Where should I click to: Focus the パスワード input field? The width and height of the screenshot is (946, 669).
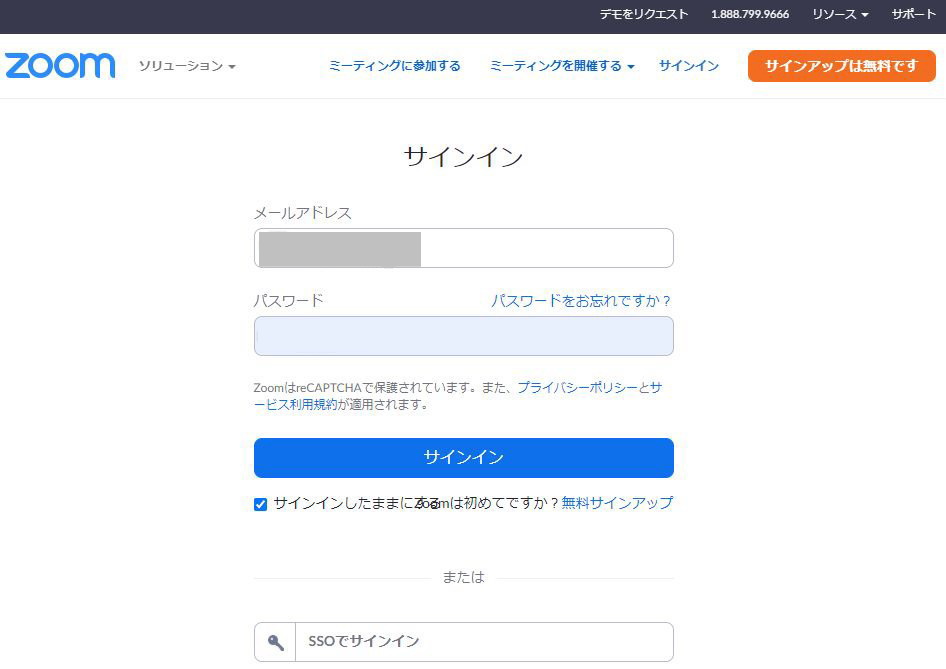click(463, 336)
